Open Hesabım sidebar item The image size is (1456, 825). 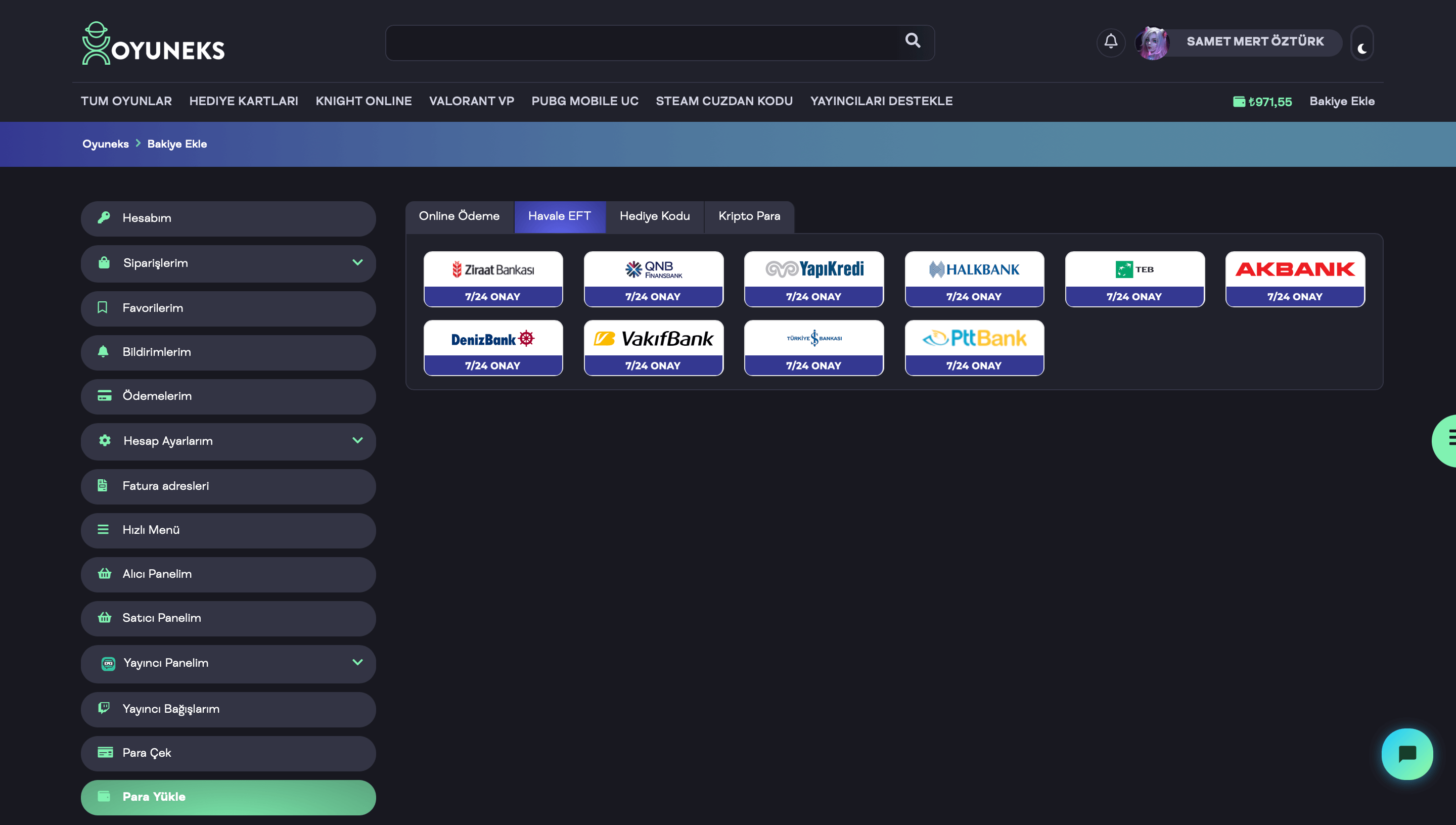tap(229, 218)
